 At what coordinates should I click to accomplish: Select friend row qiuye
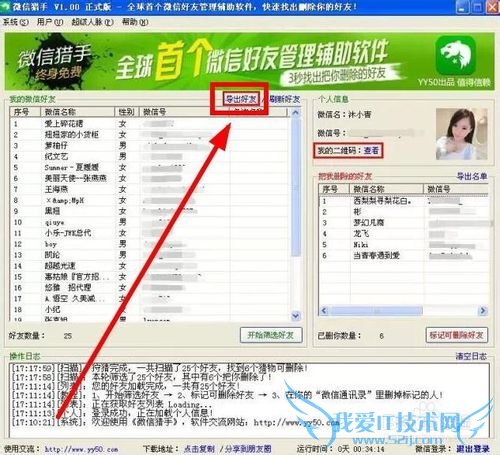point(150,222)
